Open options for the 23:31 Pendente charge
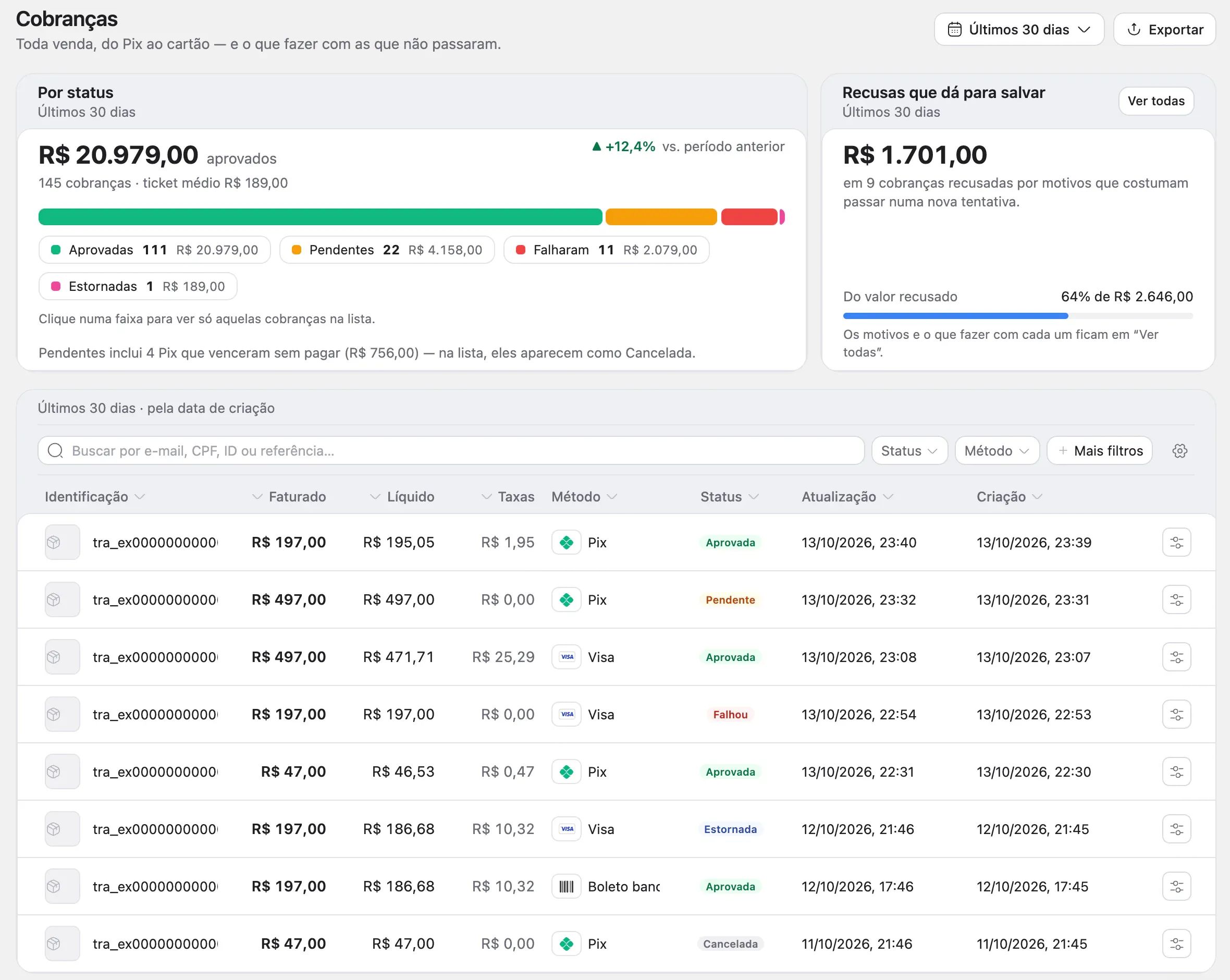Viewport: 1230px width, 980px height. click(x=1176, y=599)
